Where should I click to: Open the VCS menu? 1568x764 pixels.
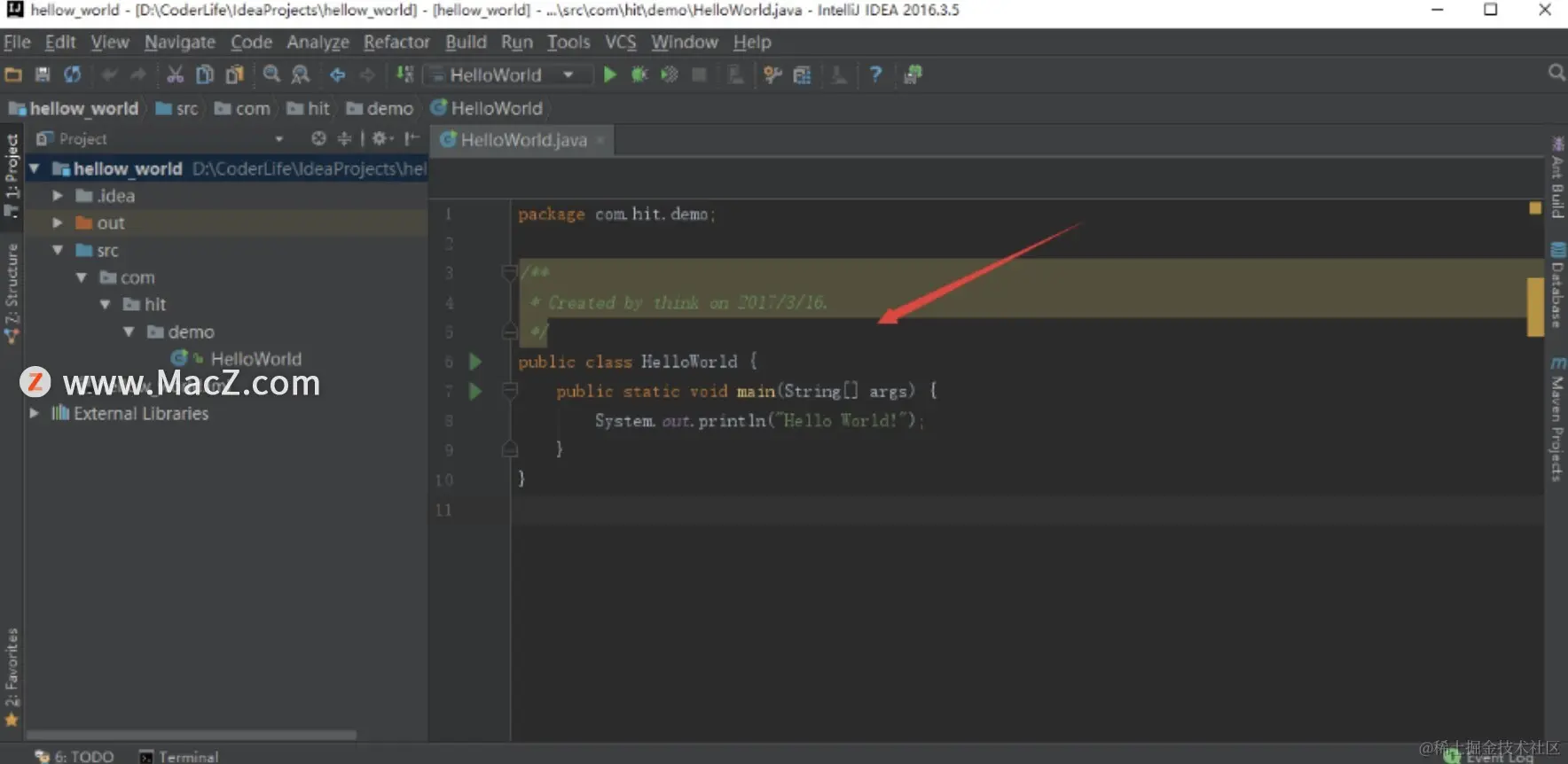621,42
